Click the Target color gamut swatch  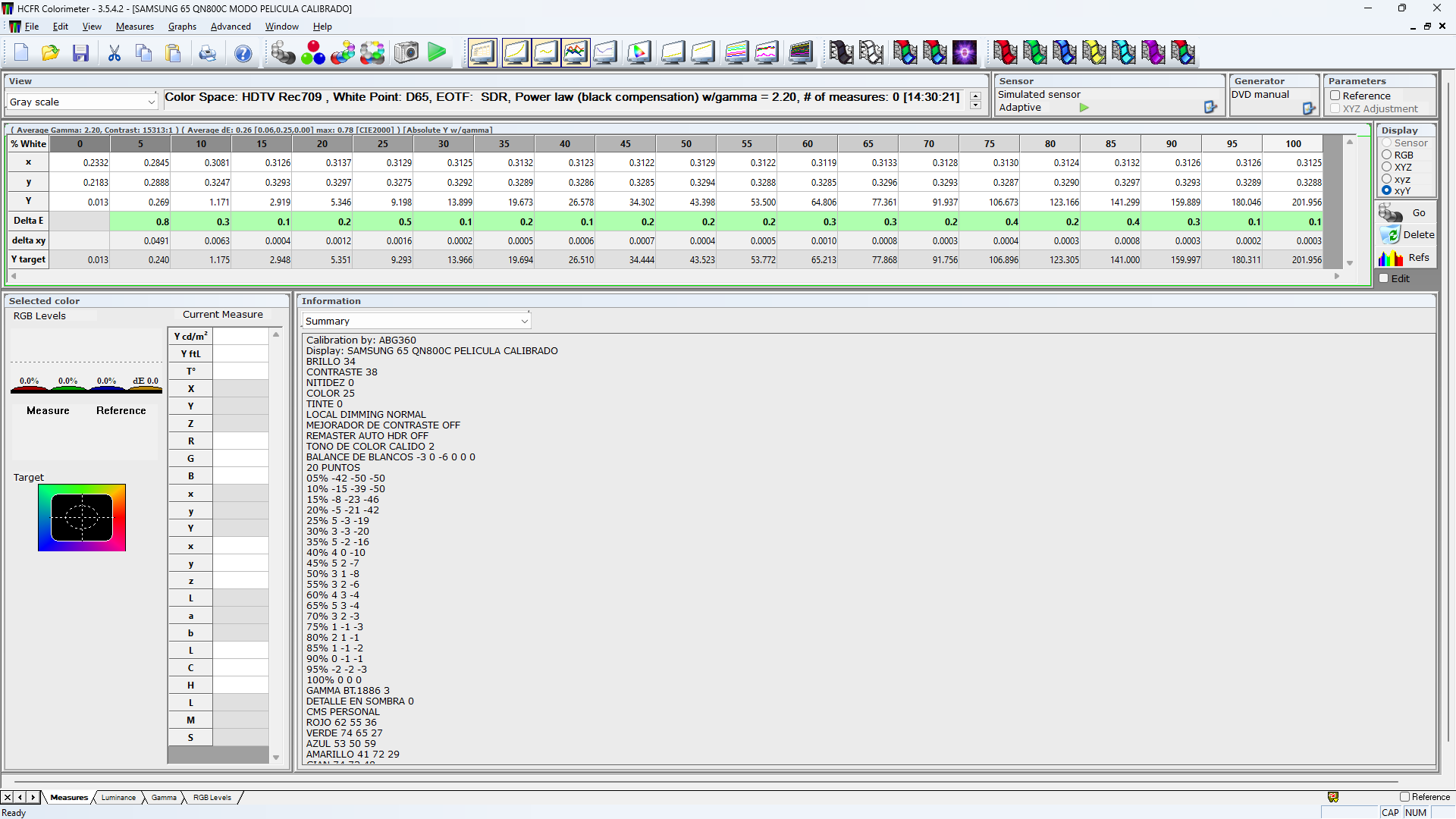tap(82, 517)
